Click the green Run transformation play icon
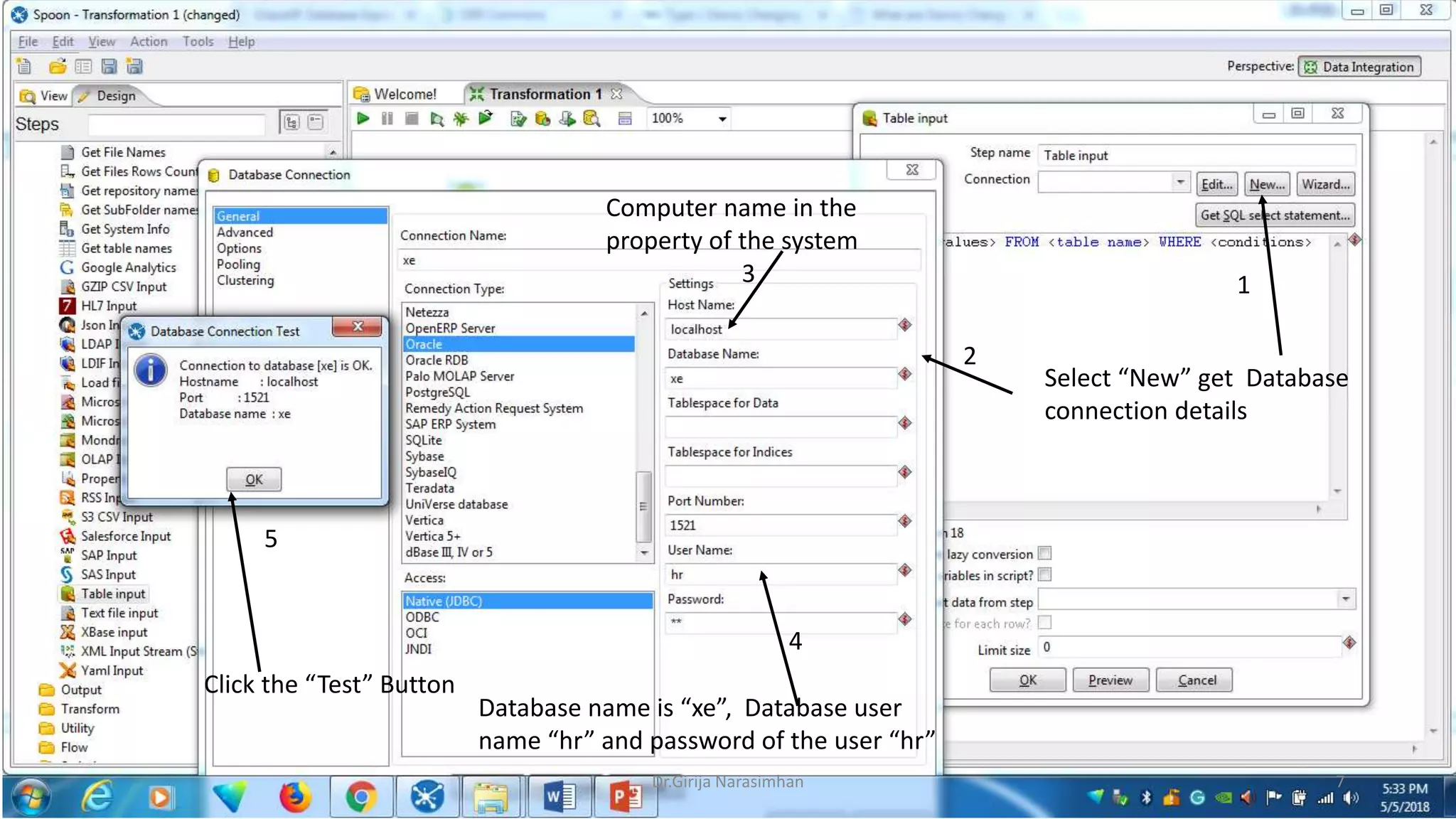The height and width of the screenshot is (819, 1456). [363, 119]
